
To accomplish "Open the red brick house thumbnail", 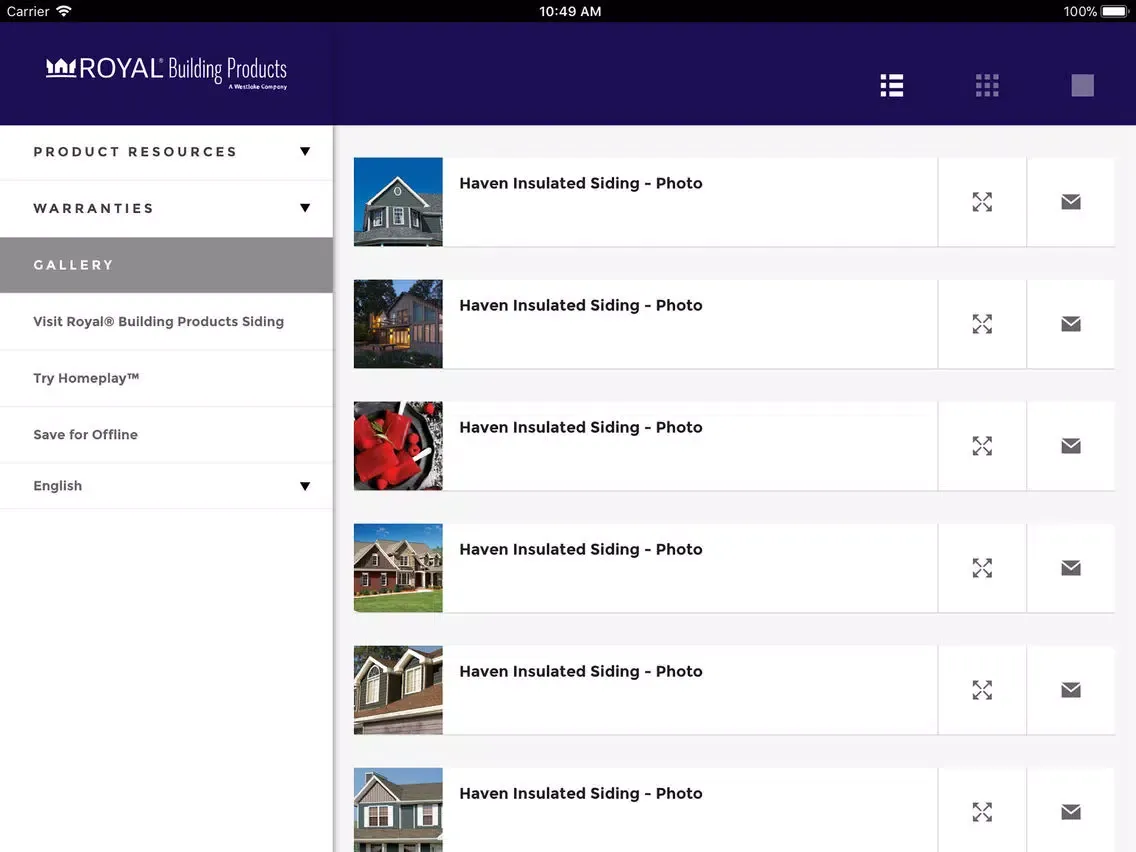I will 398,568.
